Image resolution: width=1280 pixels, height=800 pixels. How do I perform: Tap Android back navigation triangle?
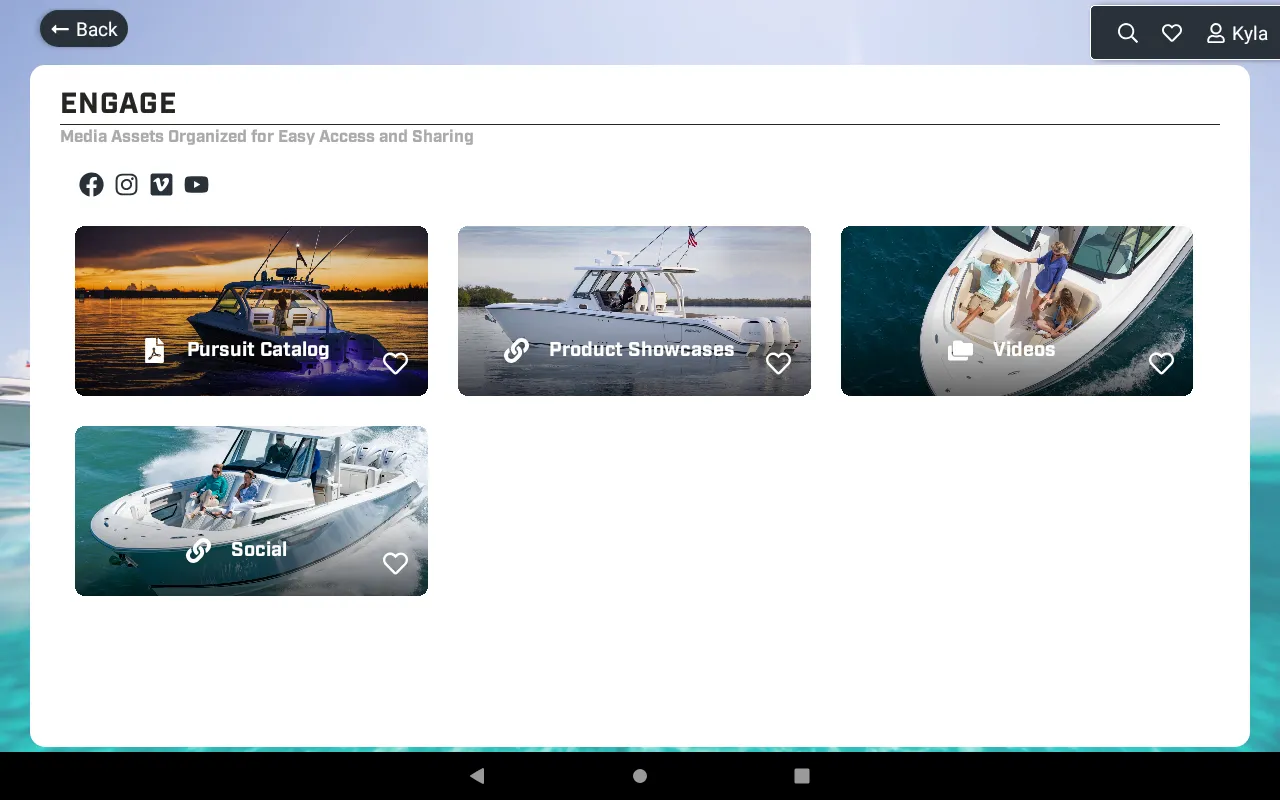pyautogui.click(x=477, y=775)
